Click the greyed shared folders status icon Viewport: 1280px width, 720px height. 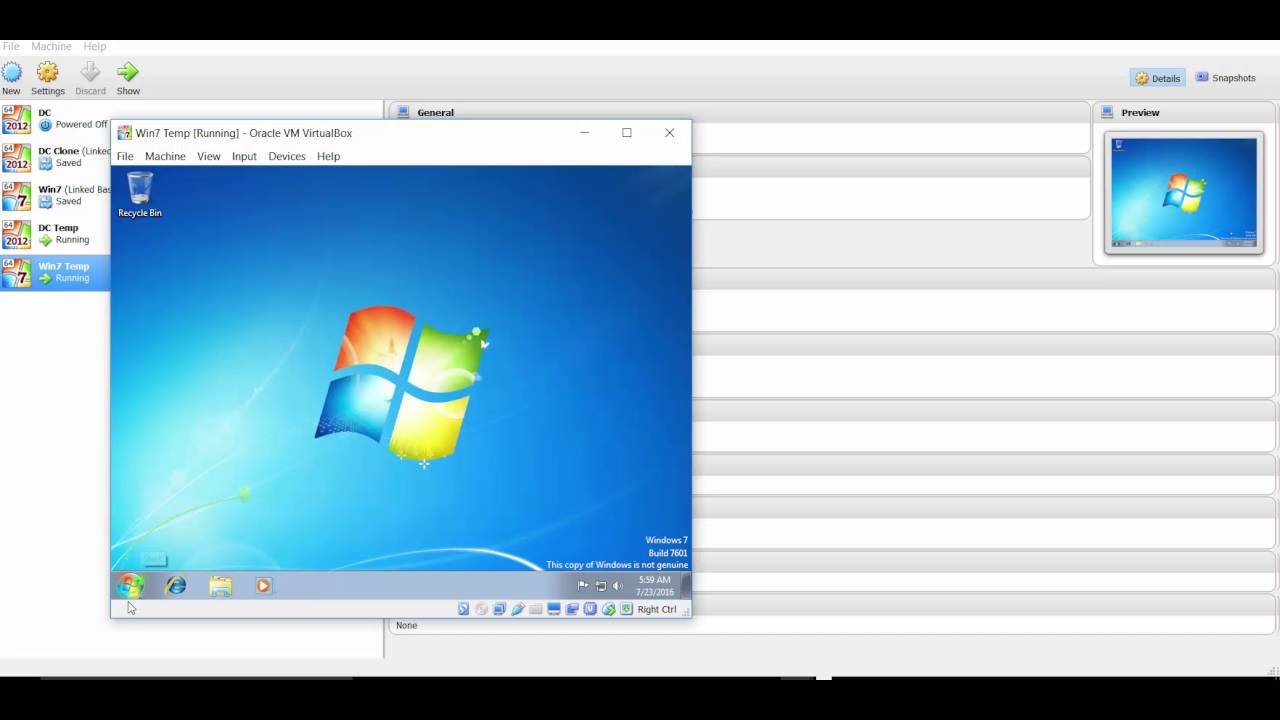(x=536, y=609)
